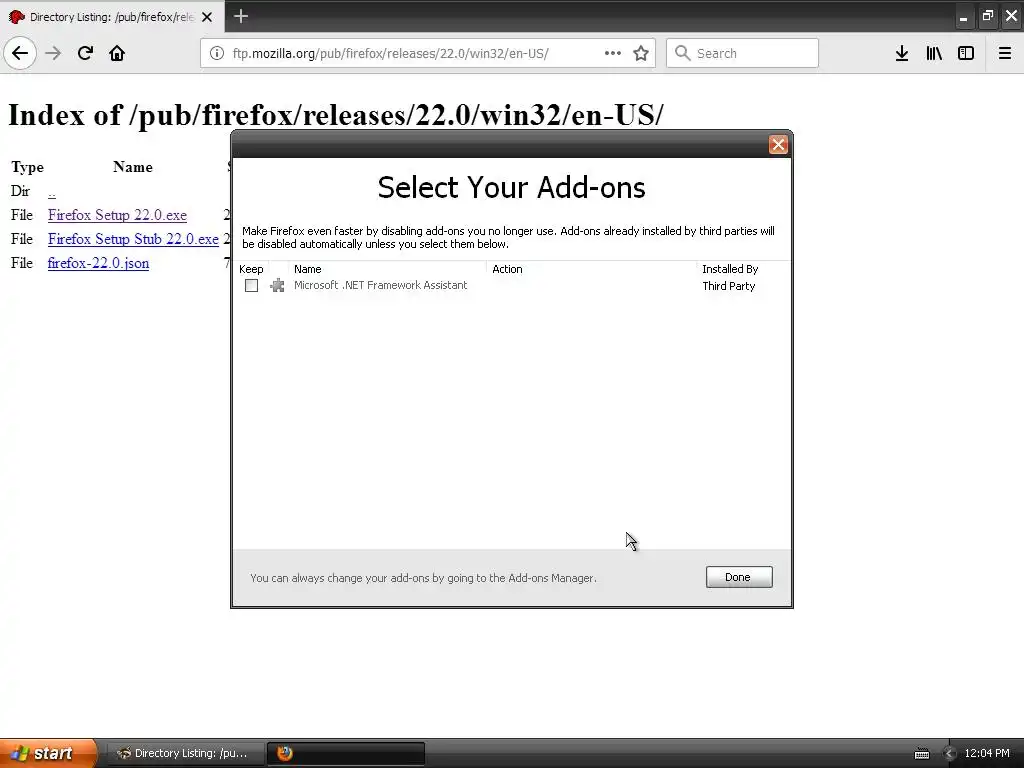This screenshot has height=768, width=1024.
Task: Show site information icon in address bar
Action: [x=217, y=53]
